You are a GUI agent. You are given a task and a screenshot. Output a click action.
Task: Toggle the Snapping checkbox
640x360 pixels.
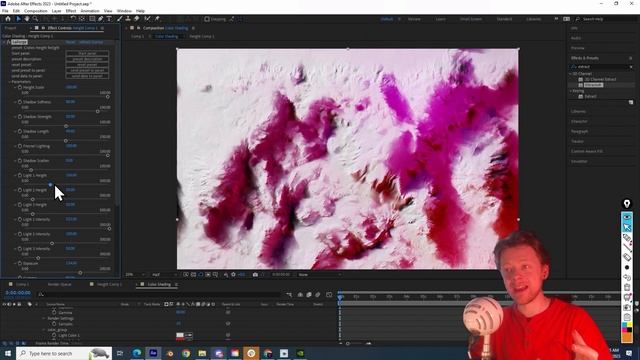click(207, 19)
